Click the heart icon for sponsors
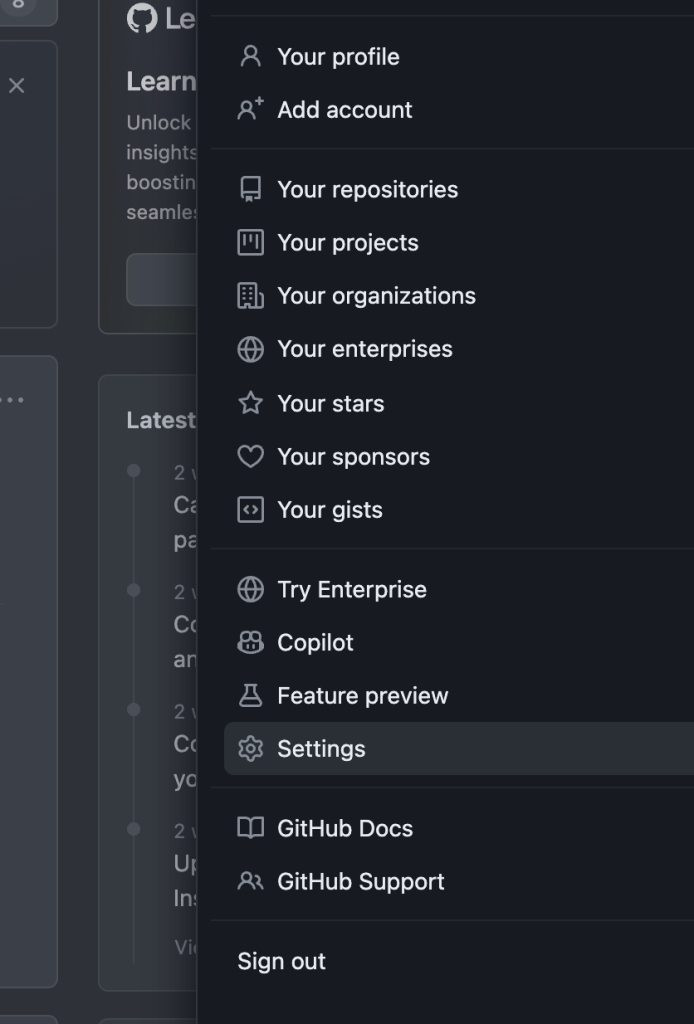Viewport: 694px width, 1024px height. click(x=250, y=457)
